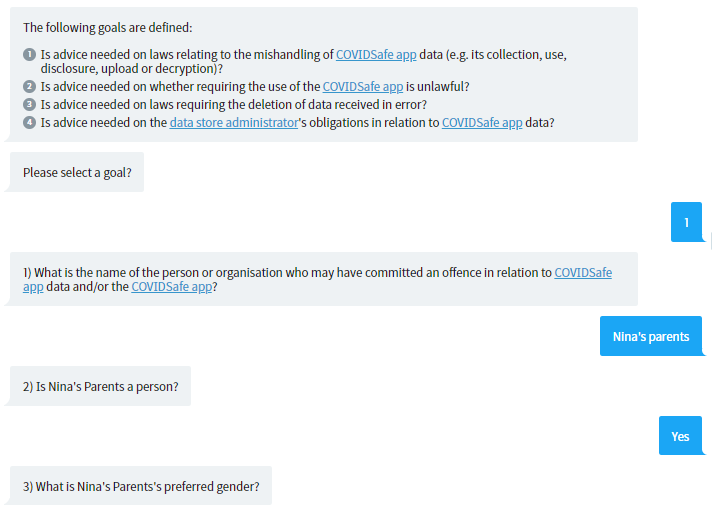Click 'The following goals are defined' heading
Viewport: 712px width, 510px height.
[108, 28]
